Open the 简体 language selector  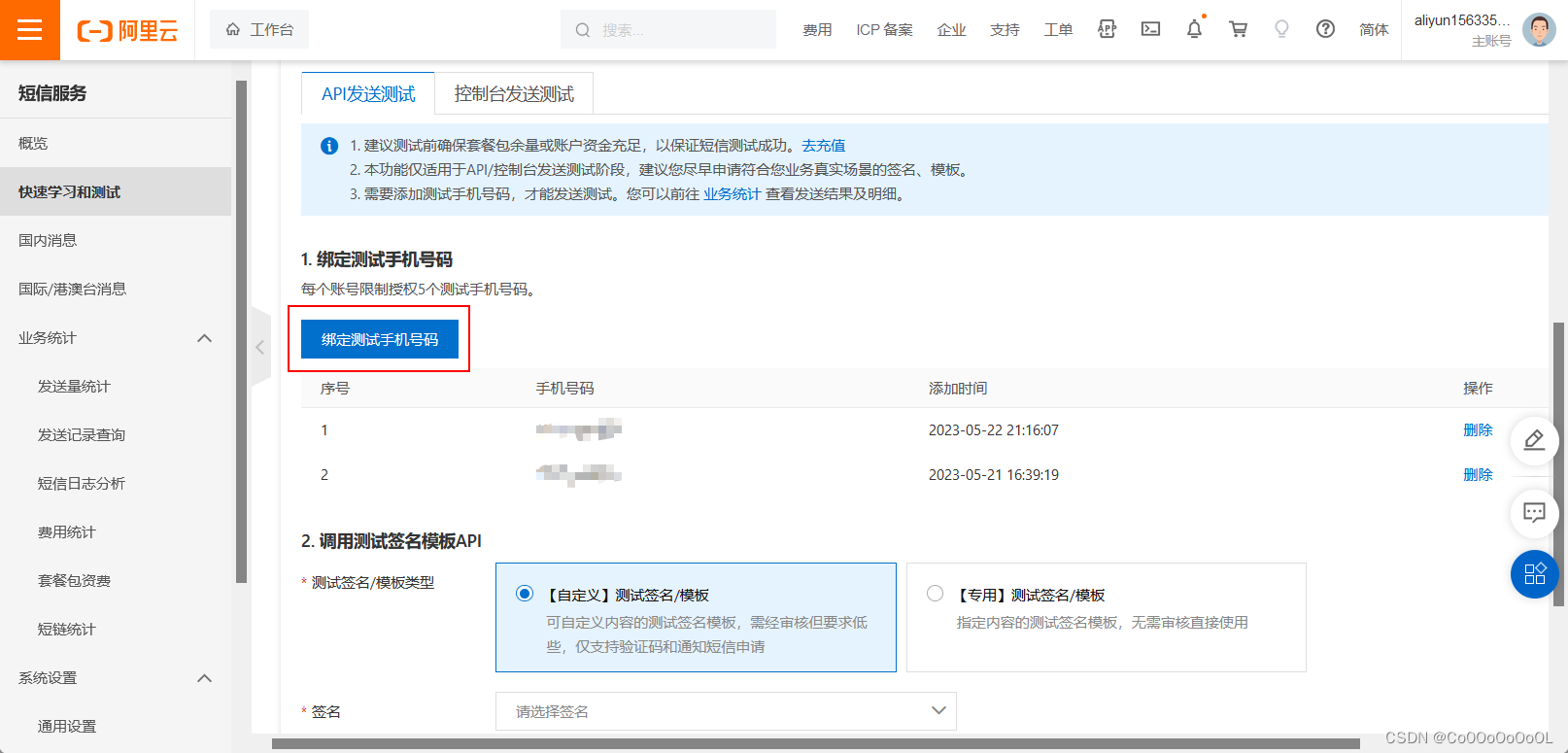(1374, 30)
